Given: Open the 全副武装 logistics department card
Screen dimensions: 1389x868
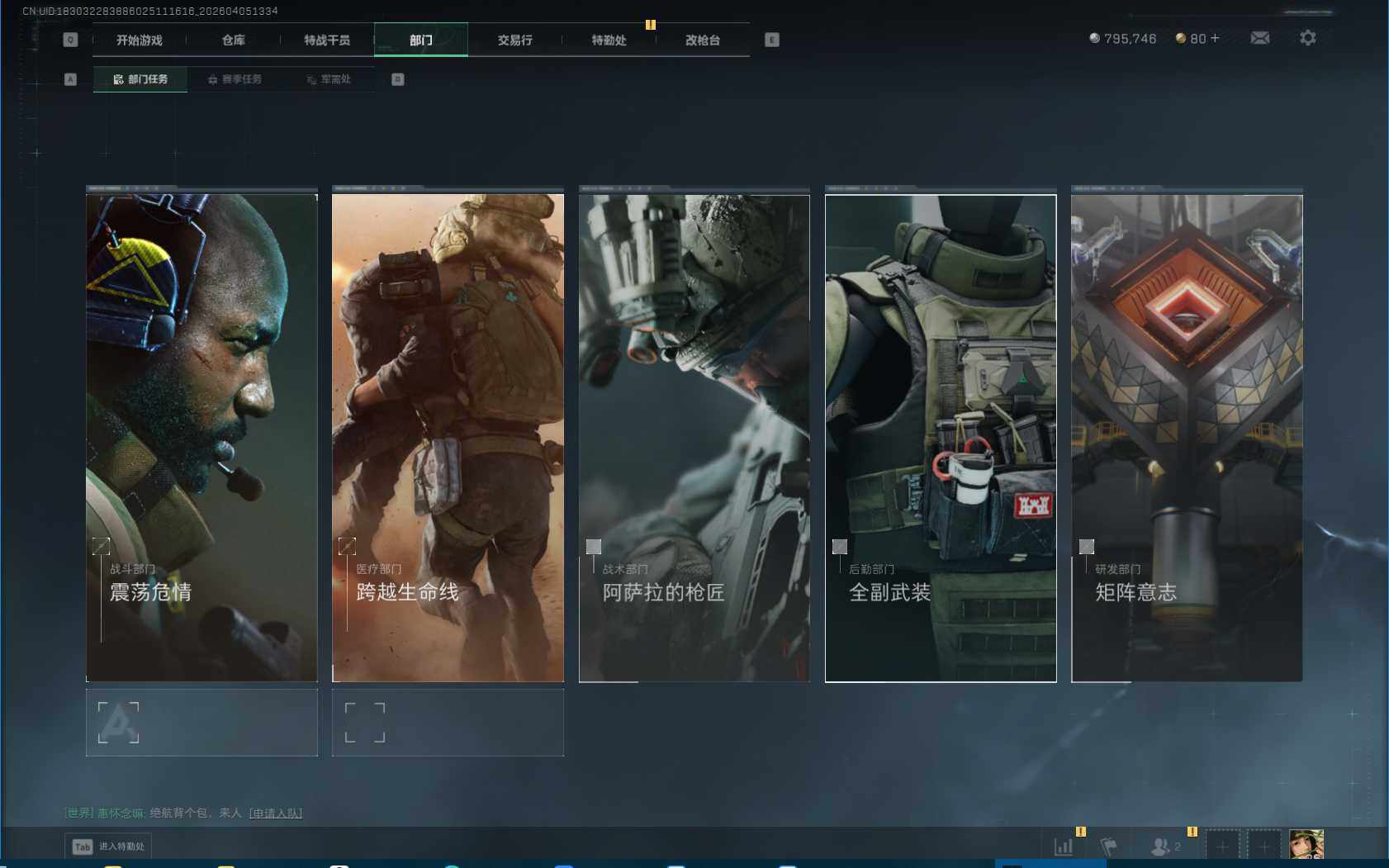Looking at the screenshot, I should (x=941, y=438).
